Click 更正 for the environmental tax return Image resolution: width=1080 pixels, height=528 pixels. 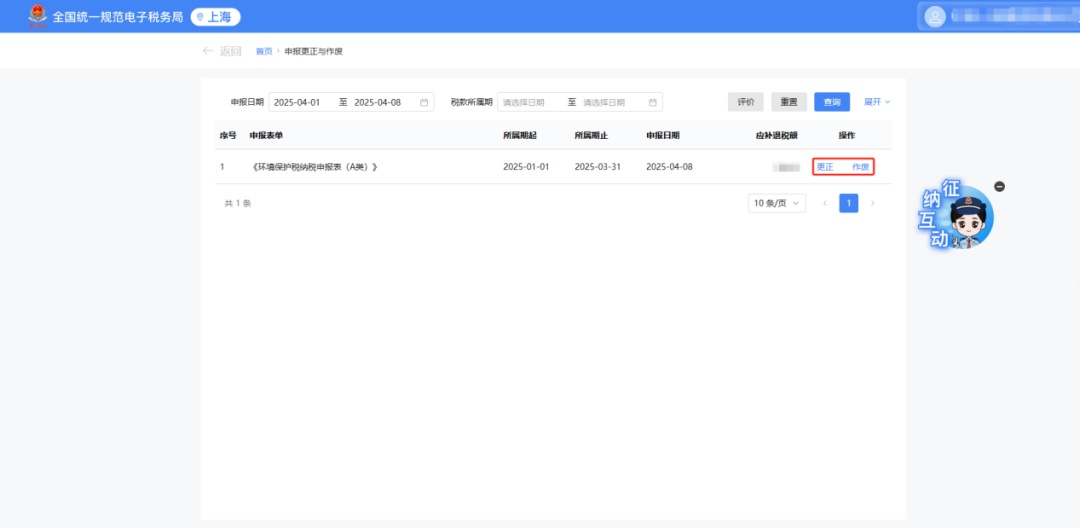[x=825, y=167]
